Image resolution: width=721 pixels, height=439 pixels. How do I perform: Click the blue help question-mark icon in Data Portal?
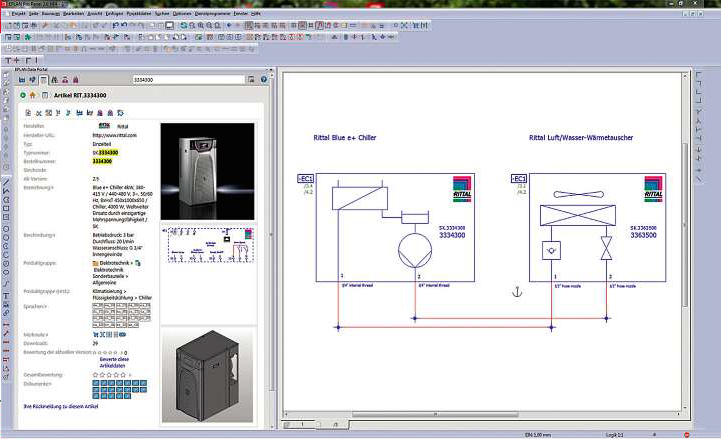(x=264, y=80)
